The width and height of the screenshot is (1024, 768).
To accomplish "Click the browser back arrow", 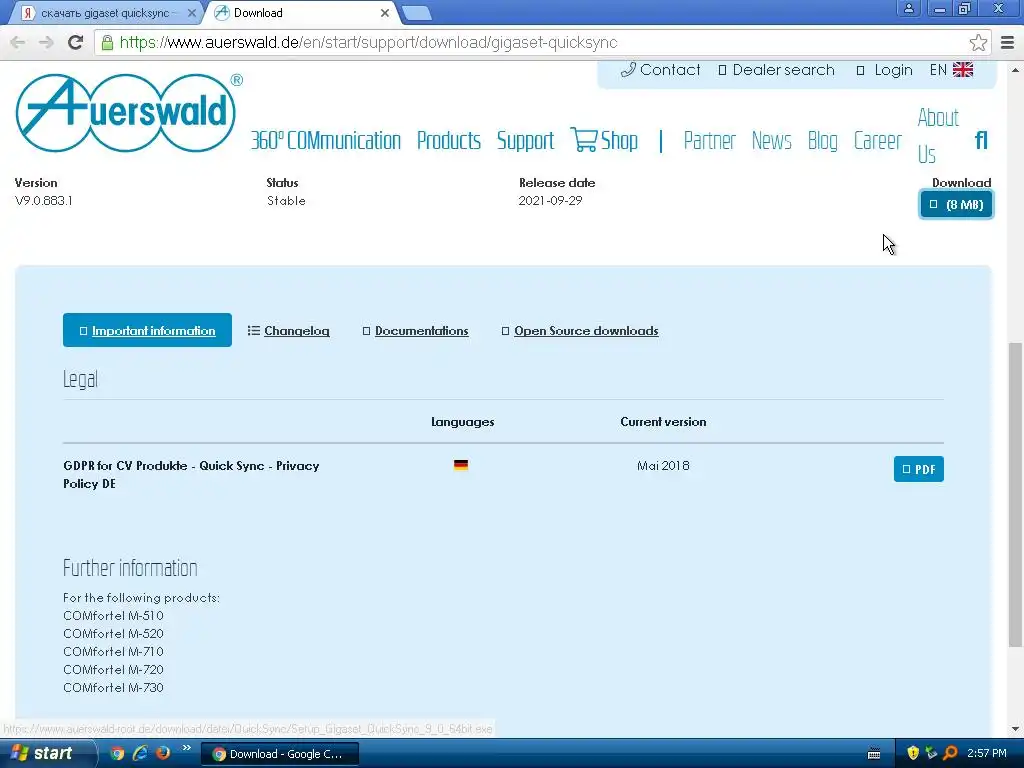I will click(x=18, y=42).
